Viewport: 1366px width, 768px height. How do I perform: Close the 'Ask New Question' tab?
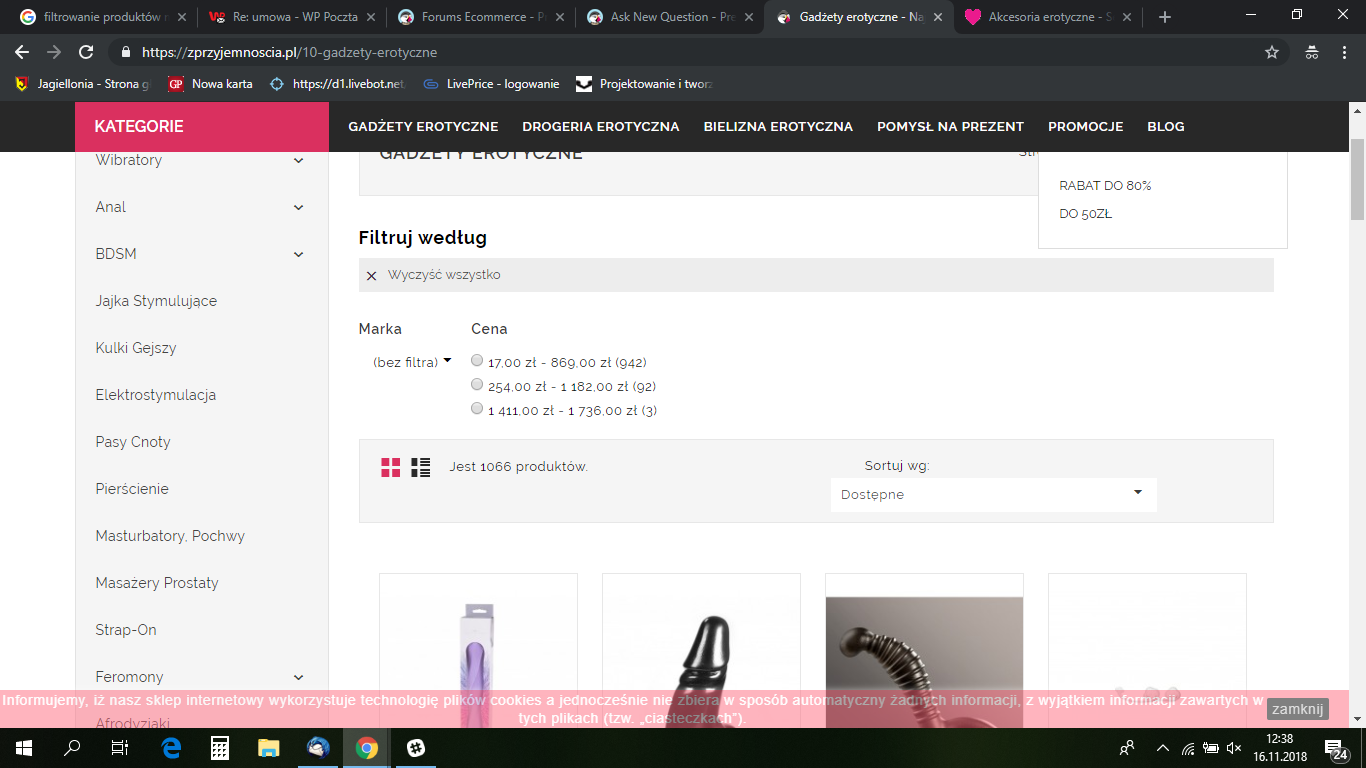coord(751,17)
